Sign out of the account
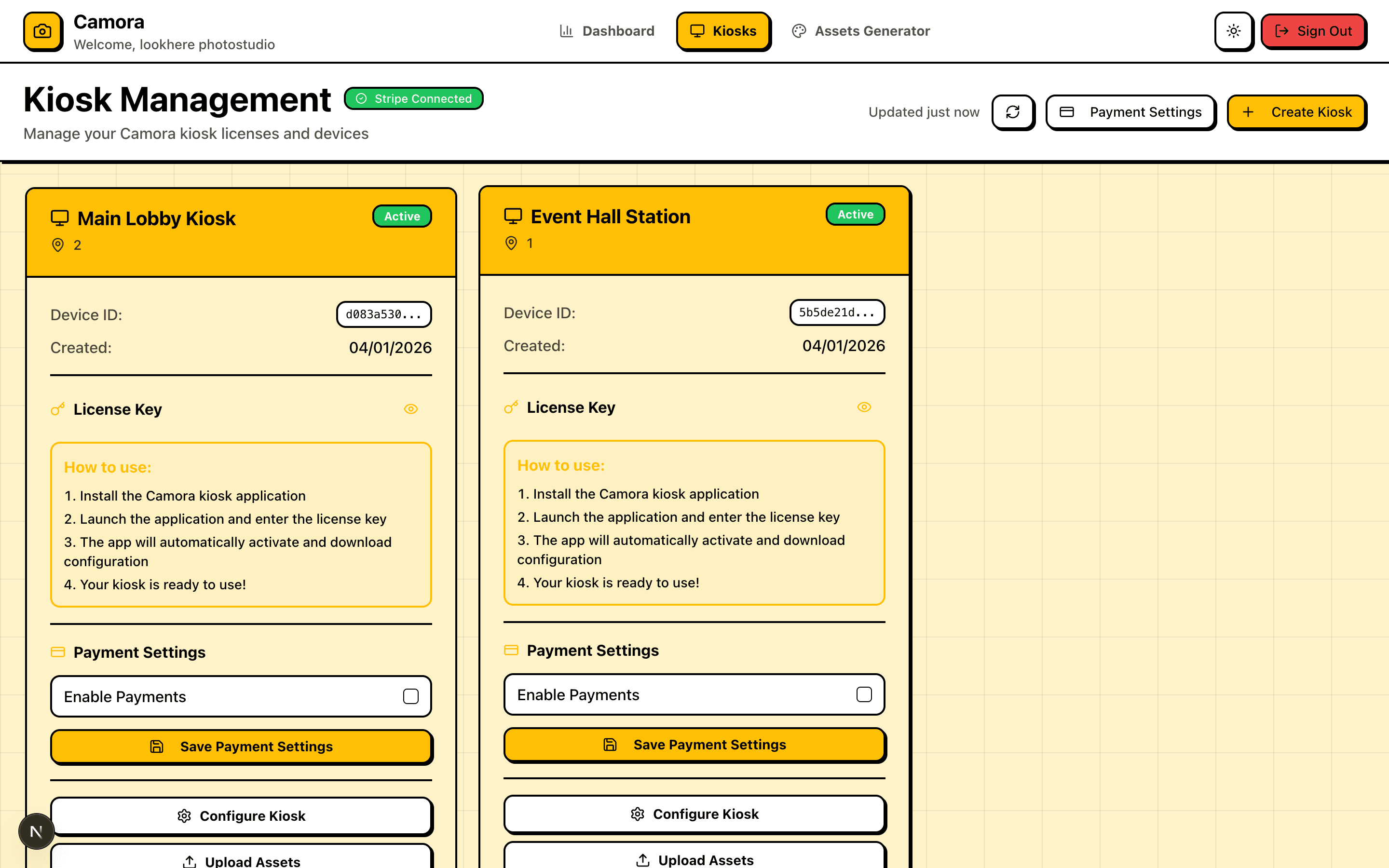This screenshot has width=1389, height=868. point(1313,31)
